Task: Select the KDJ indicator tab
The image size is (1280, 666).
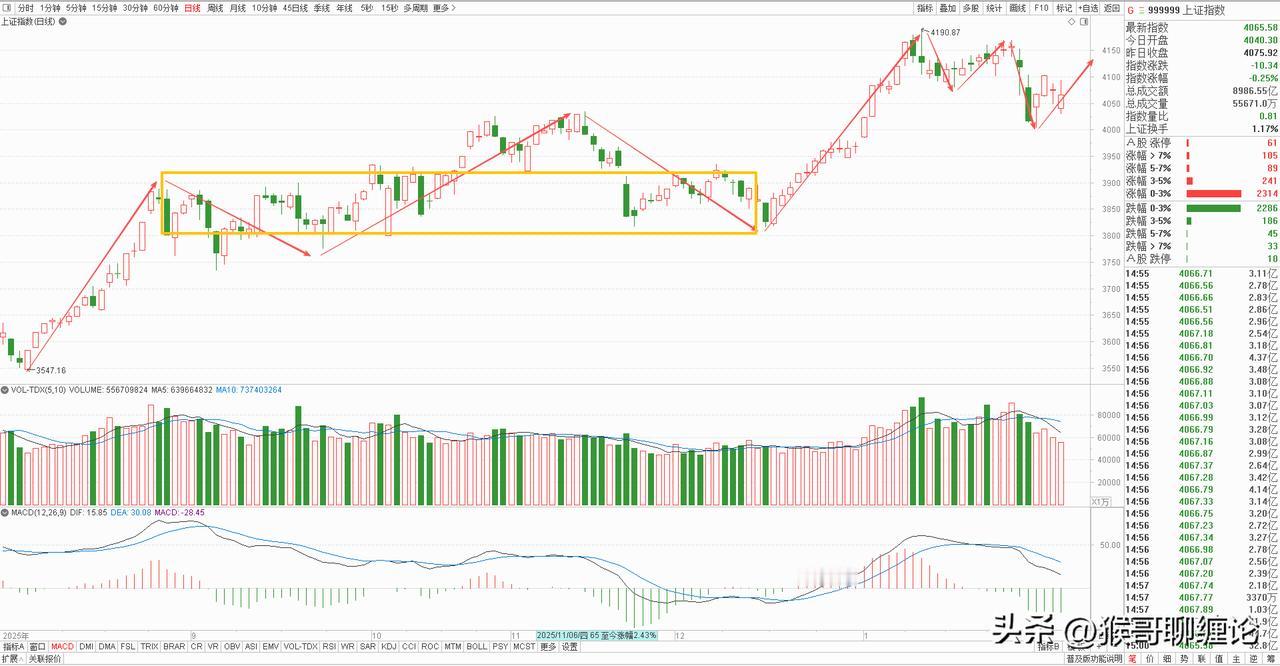Action: 388,647
